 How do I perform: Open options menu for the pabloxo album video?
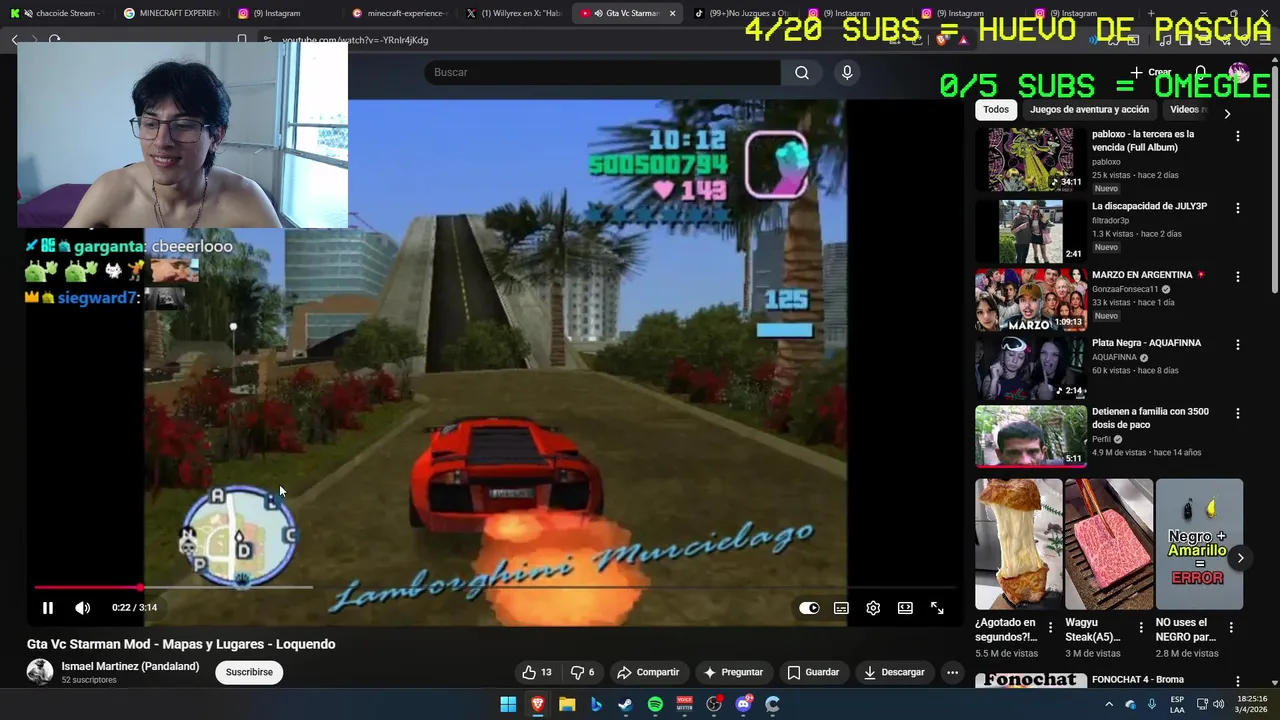(1238, 136)
